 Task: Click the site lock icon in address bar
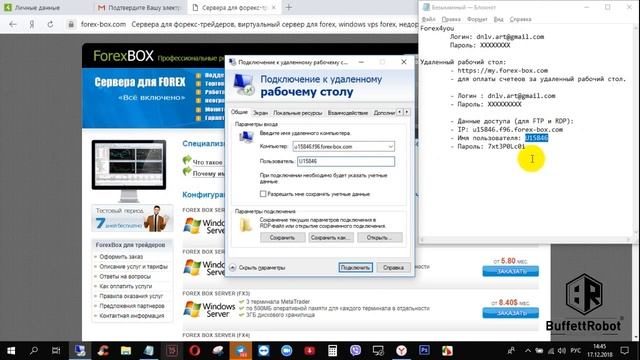coord(71,24)
